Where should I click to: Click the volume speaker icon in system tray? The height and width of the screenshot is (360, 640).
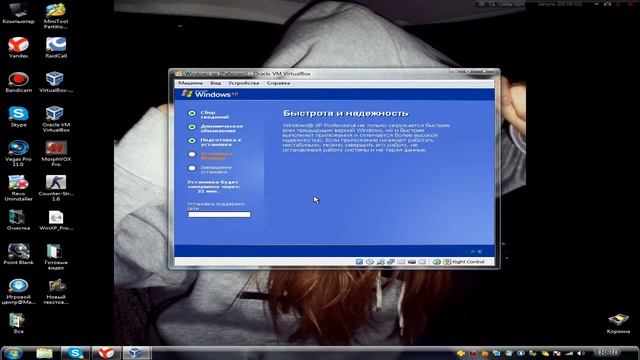(x=581, y=353)
